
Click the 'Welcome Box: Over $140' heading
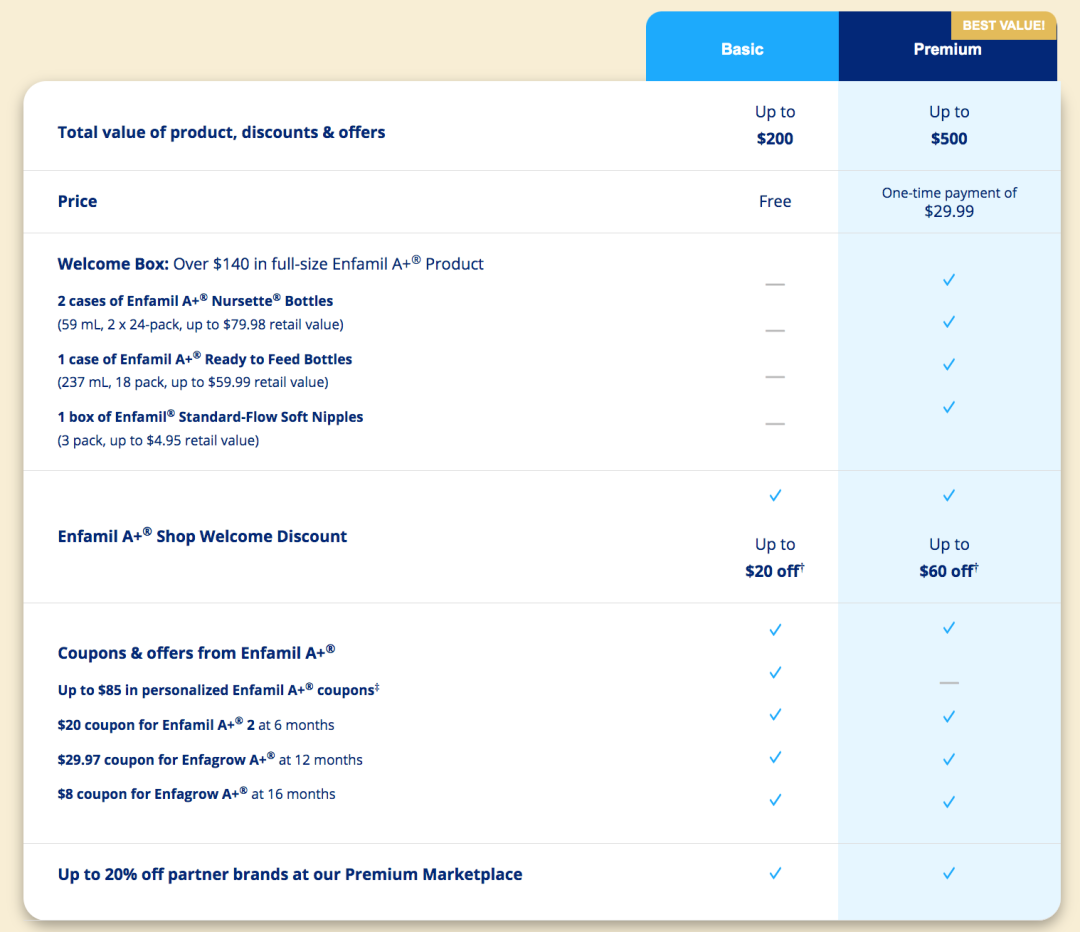coord(271,264)
